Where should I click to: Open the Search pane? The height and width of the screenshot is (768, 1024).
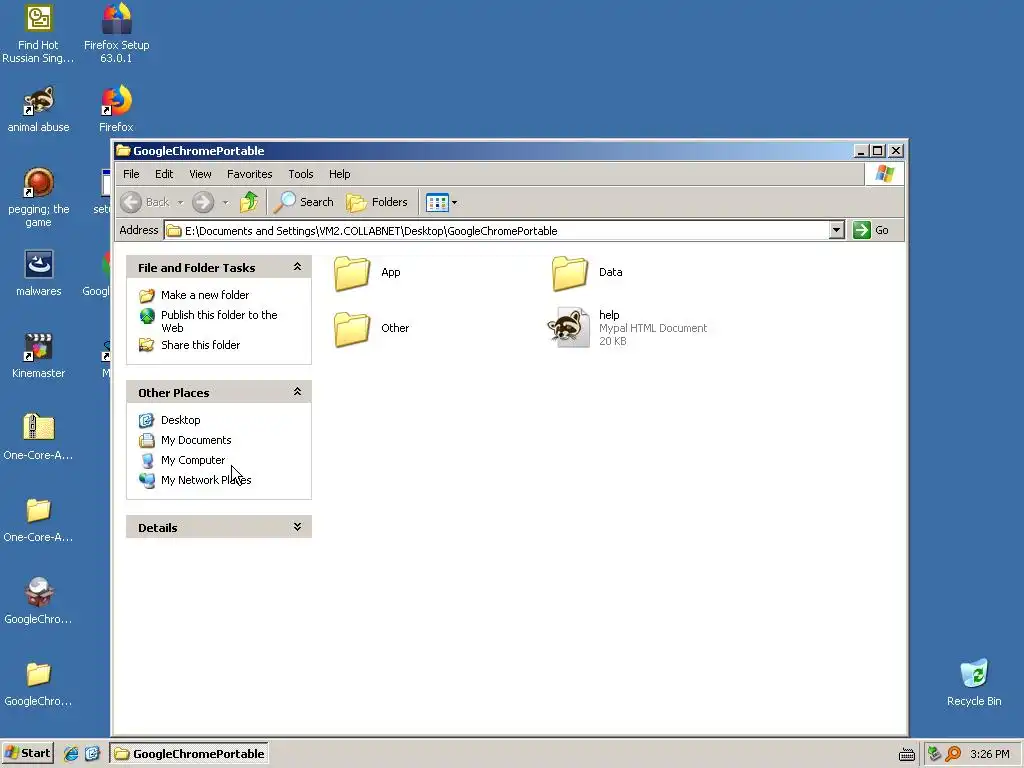(304, 202)
